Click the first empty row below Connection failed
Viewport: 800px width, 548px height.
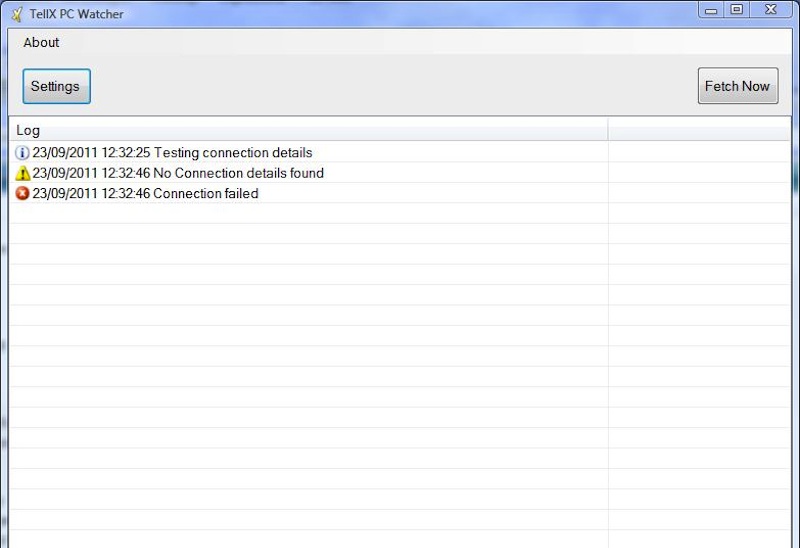(300, 214)
